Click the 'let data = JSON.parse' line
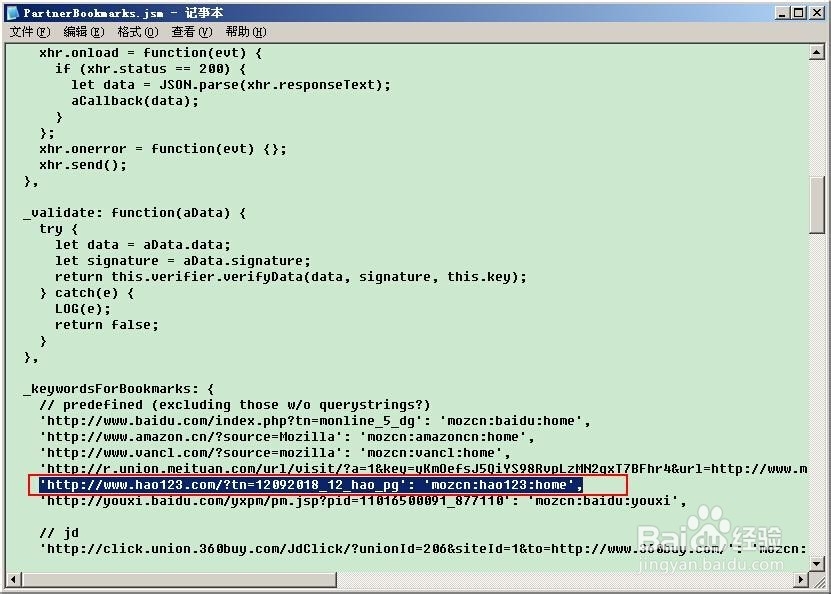The height and width of the screenshot is (594, 831). click(x=231, y=85)
